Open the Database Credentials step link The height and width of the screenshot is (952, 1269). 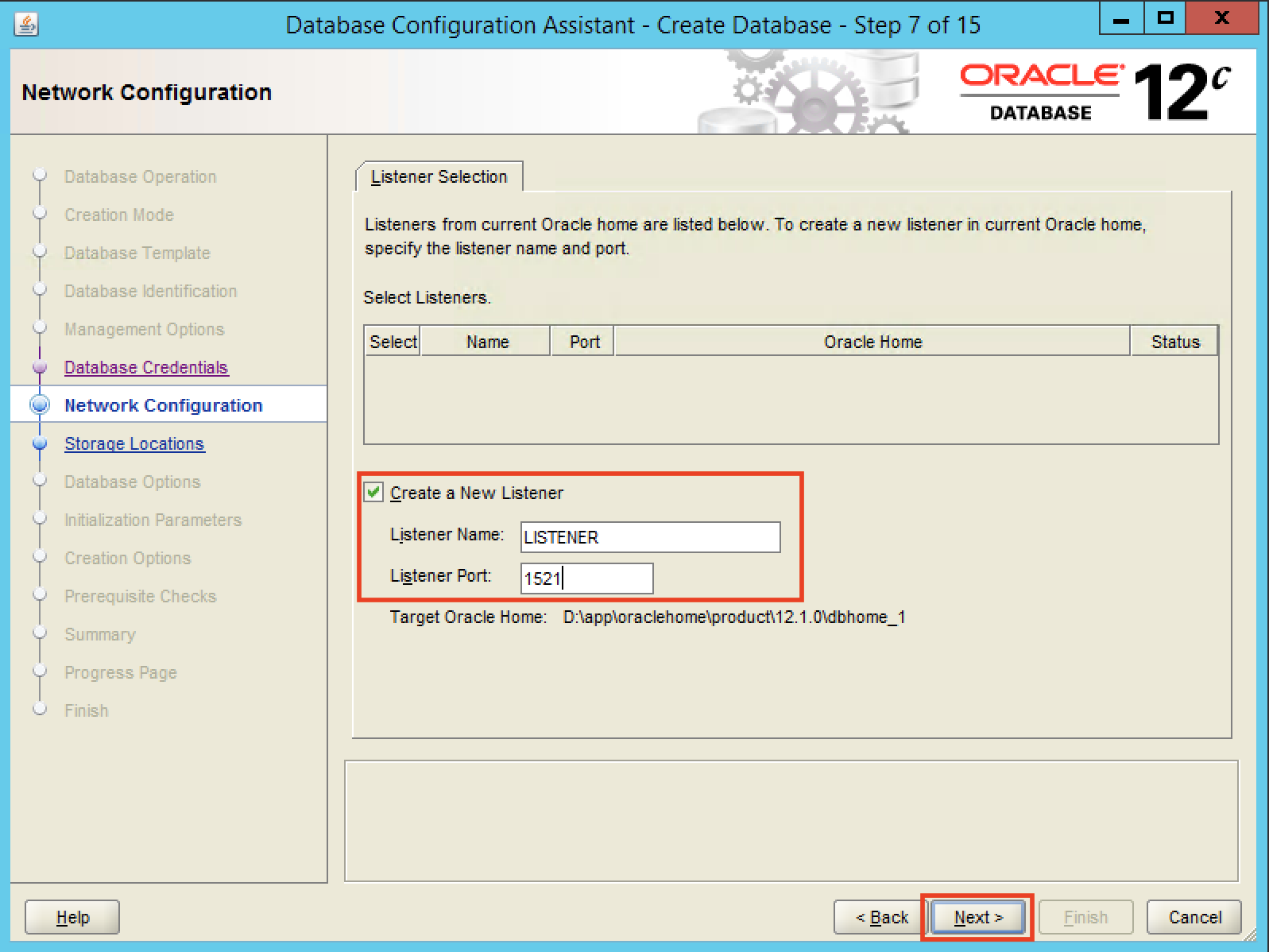[146, 367]
